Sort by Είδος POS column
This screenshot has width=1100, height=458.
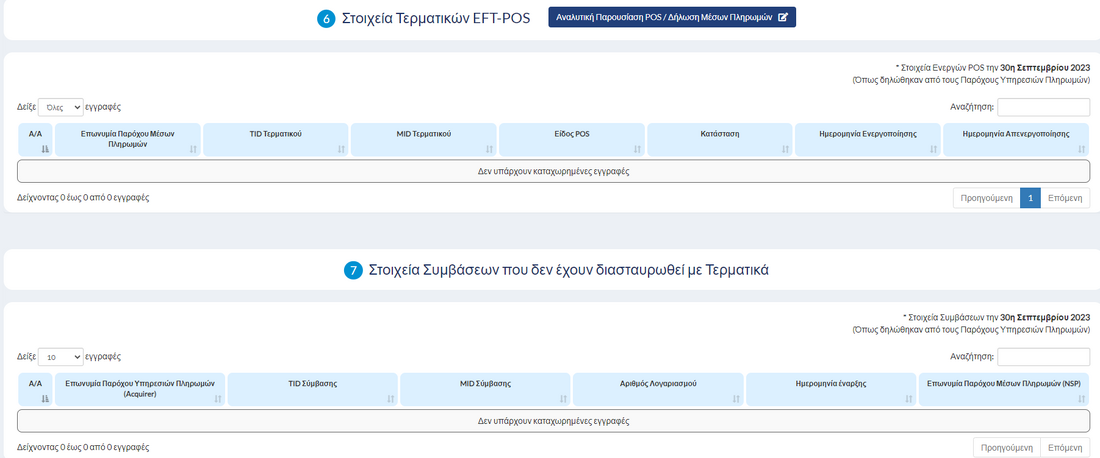(x=571, y=139)
